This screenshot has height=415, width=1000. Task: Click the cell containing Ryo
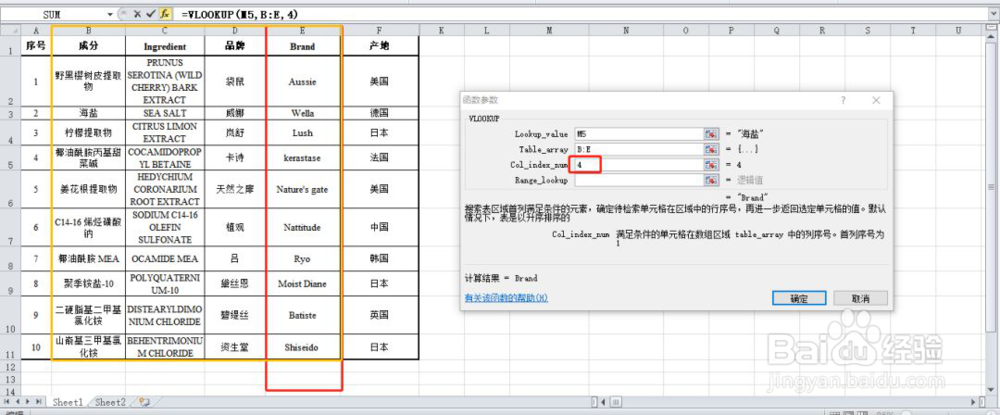point(302,259)
